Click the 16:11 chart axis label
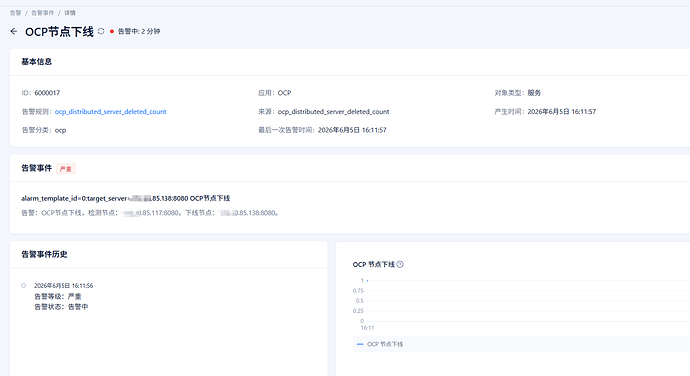The width and height of the screenshot is (690, 376). 367,328
